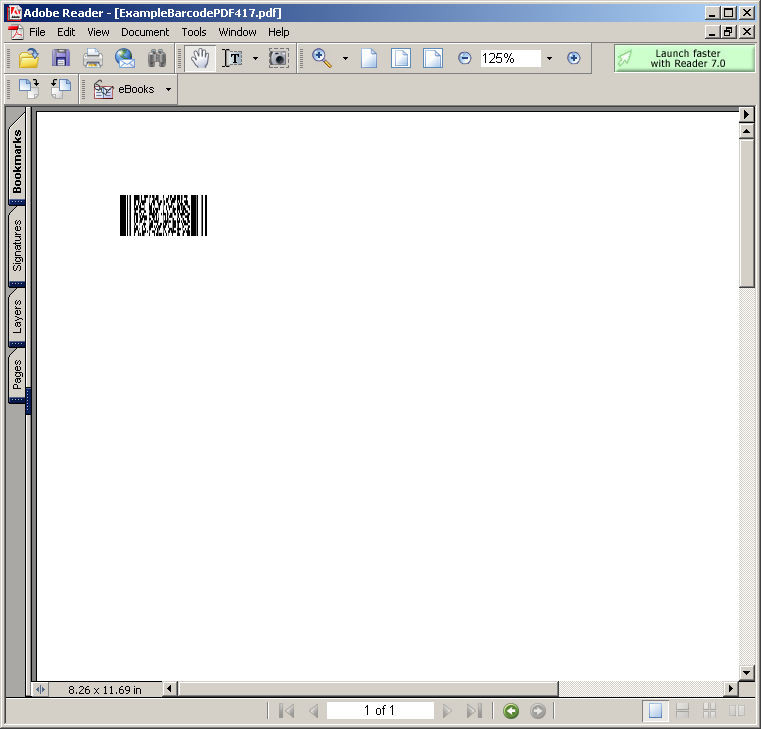Image resolution: width=761 pixels, height=729 pixels.
Task: Open the View menu
Action: click(x=98, y=32)
